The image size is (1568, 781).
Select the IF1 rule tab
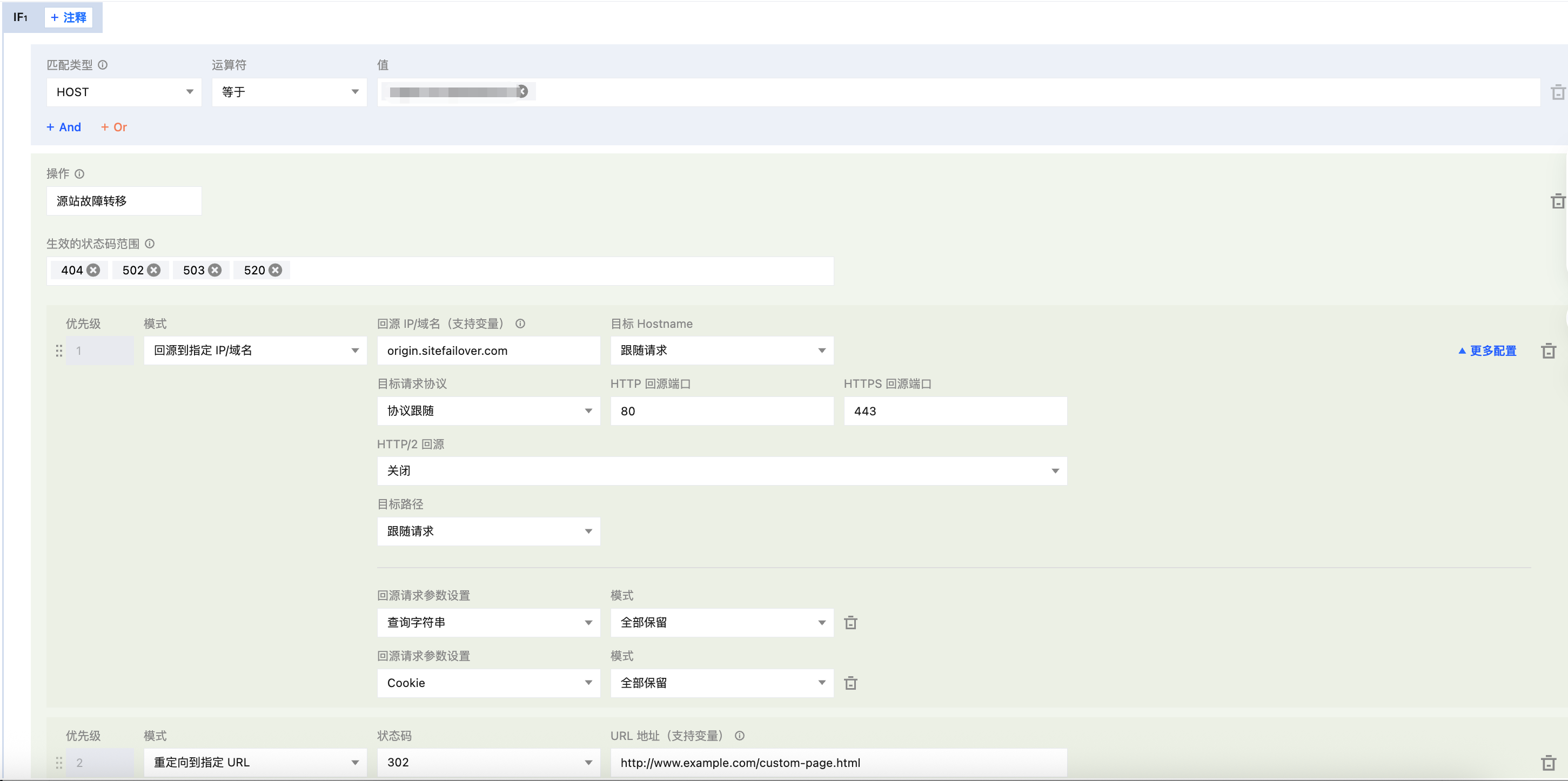[x=21, y=18]
